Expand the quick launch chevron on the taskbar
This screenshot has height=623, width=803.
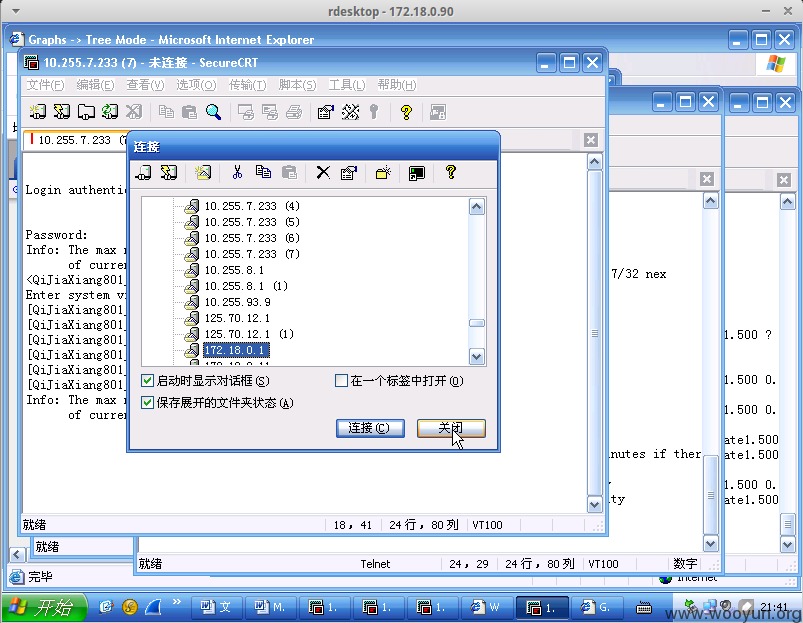click(x=177, y=602)
